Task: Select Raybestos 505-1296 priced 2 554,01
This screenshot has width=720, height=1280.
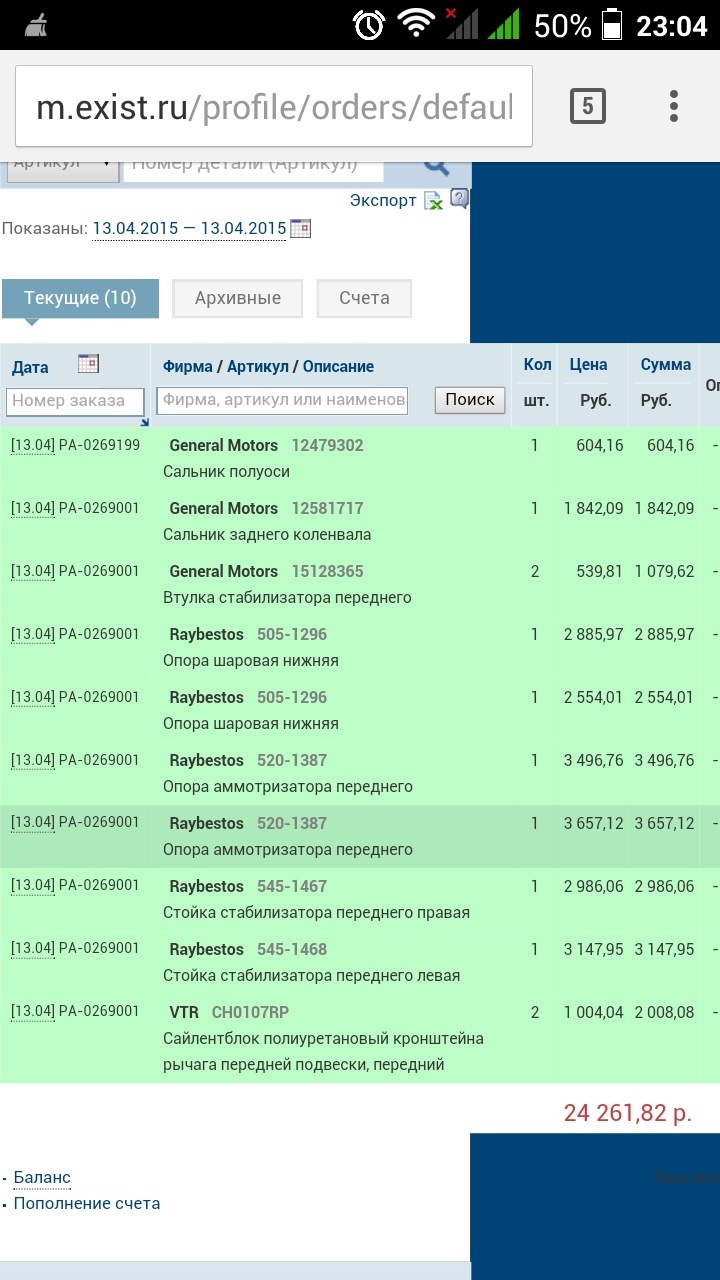Action: [292, 697]
